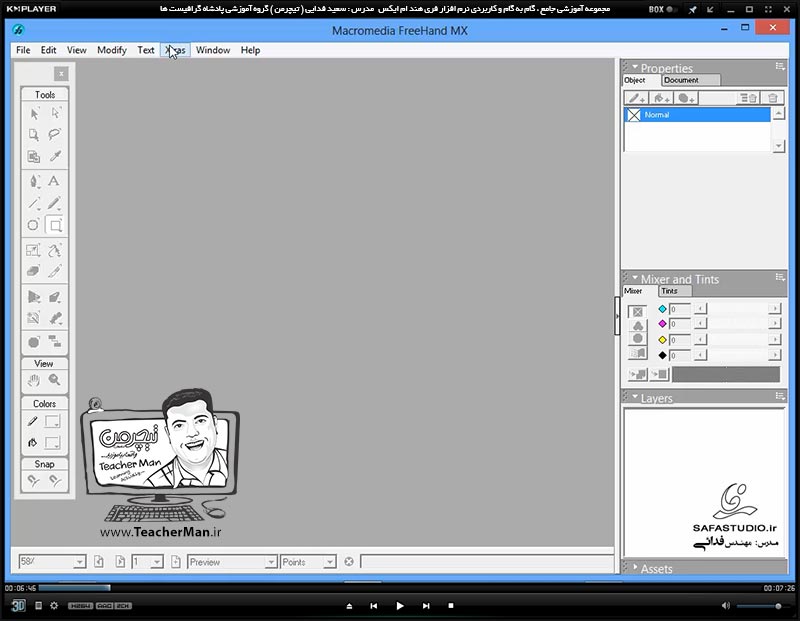This screenshot has height=621, width=800.
Task: Increase the magenta slider right arrow
Action: click(774, 324)
